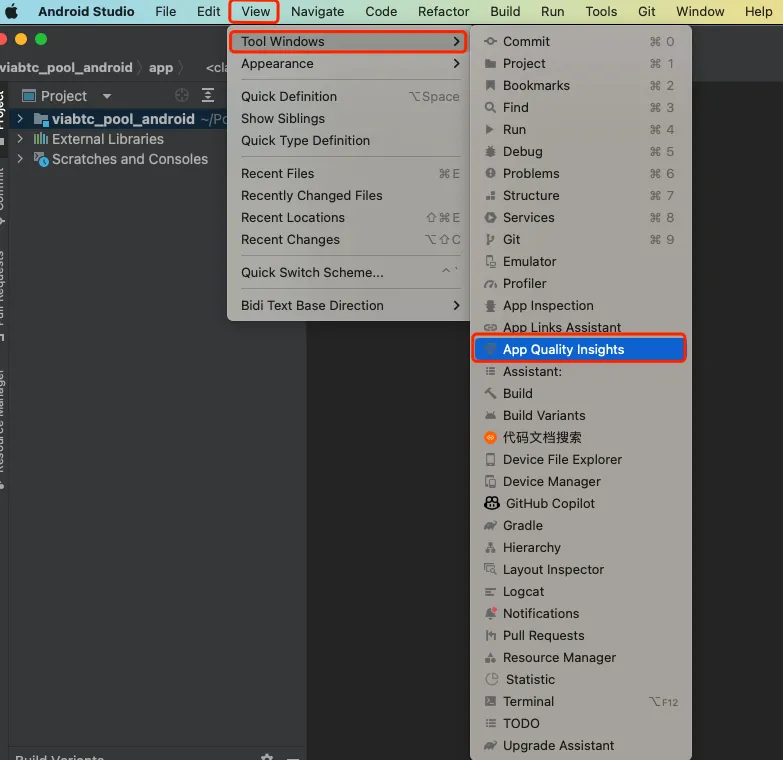
Task: Click the locate target icon in Project panel
Action: click(x=182, y=95)
